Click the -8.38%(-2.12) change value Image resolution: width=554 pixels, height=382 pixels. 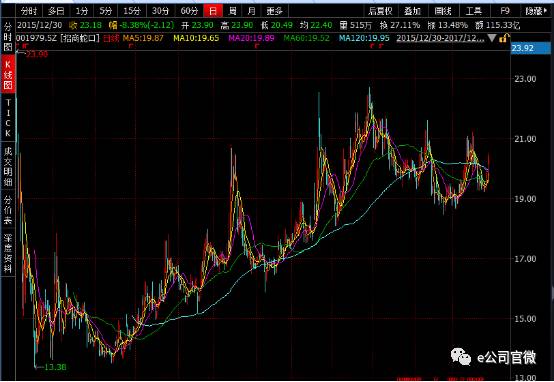tap(147, 25)
